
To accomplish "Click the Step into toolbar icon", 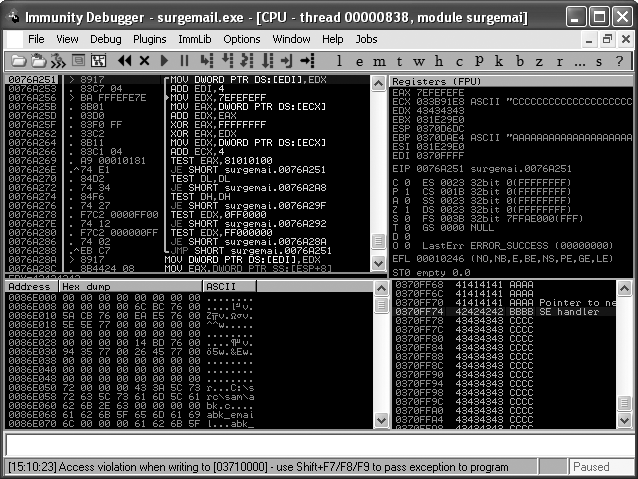I will tap(207, 61).
